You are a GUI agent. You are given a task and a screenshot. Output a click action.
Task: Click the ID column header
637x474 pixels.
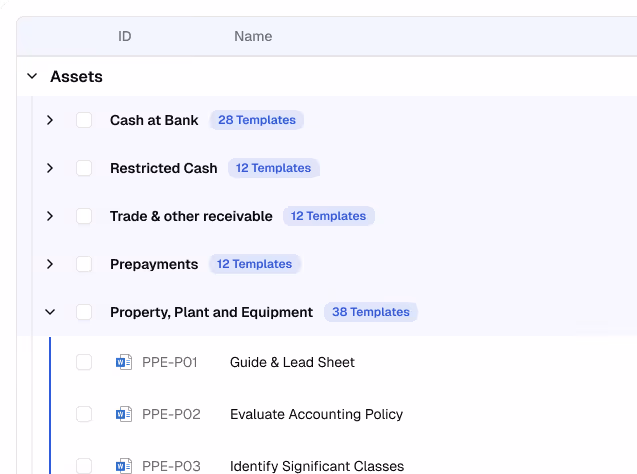pos(125,36)
